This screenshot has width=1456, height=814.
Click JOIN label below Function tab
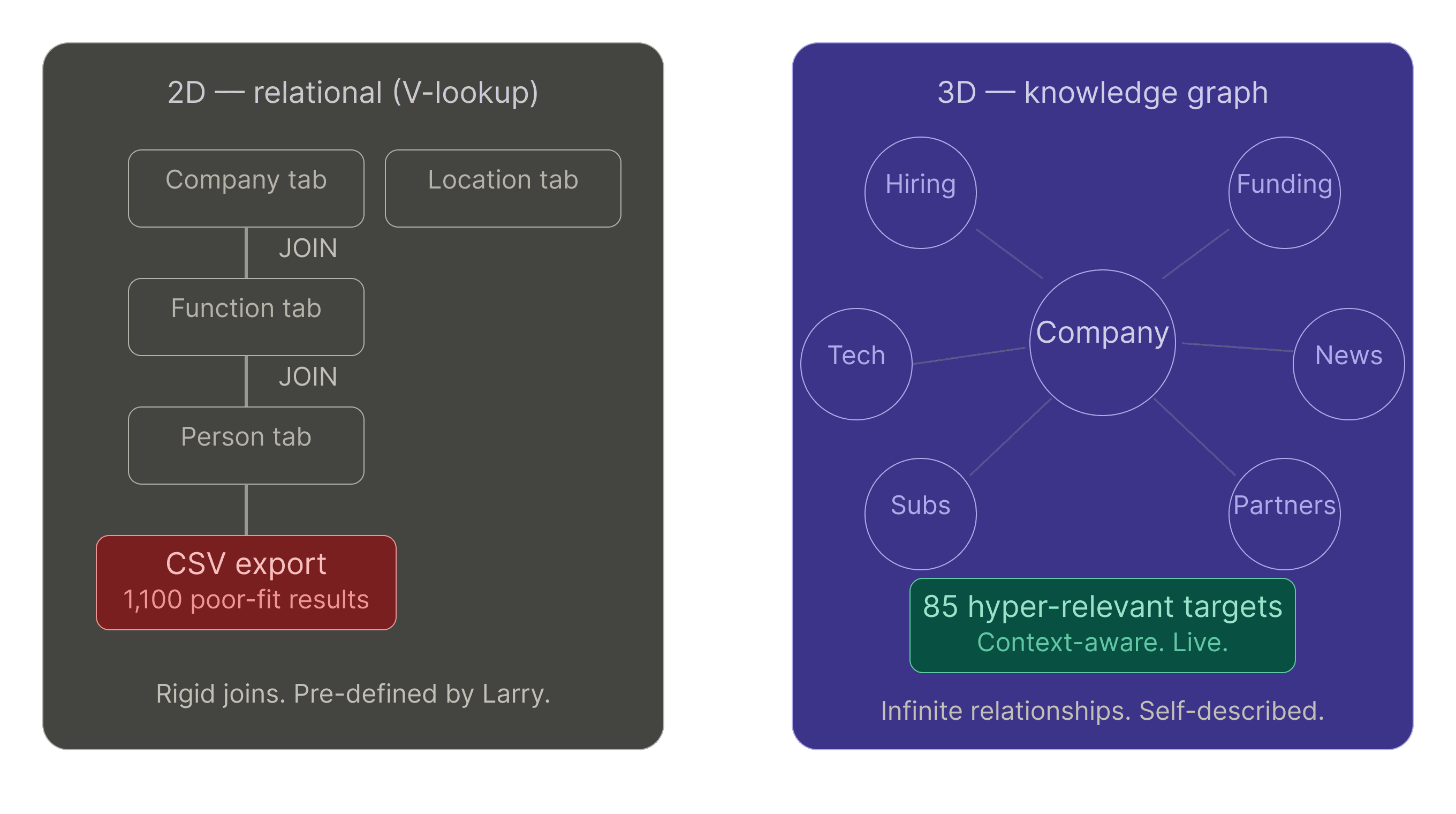coord(307,377)
